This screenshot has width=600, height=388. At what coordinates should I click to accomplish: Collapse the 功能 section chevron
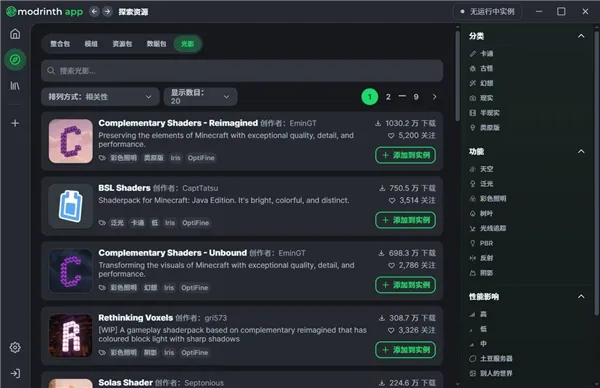[x=581, y=152]
